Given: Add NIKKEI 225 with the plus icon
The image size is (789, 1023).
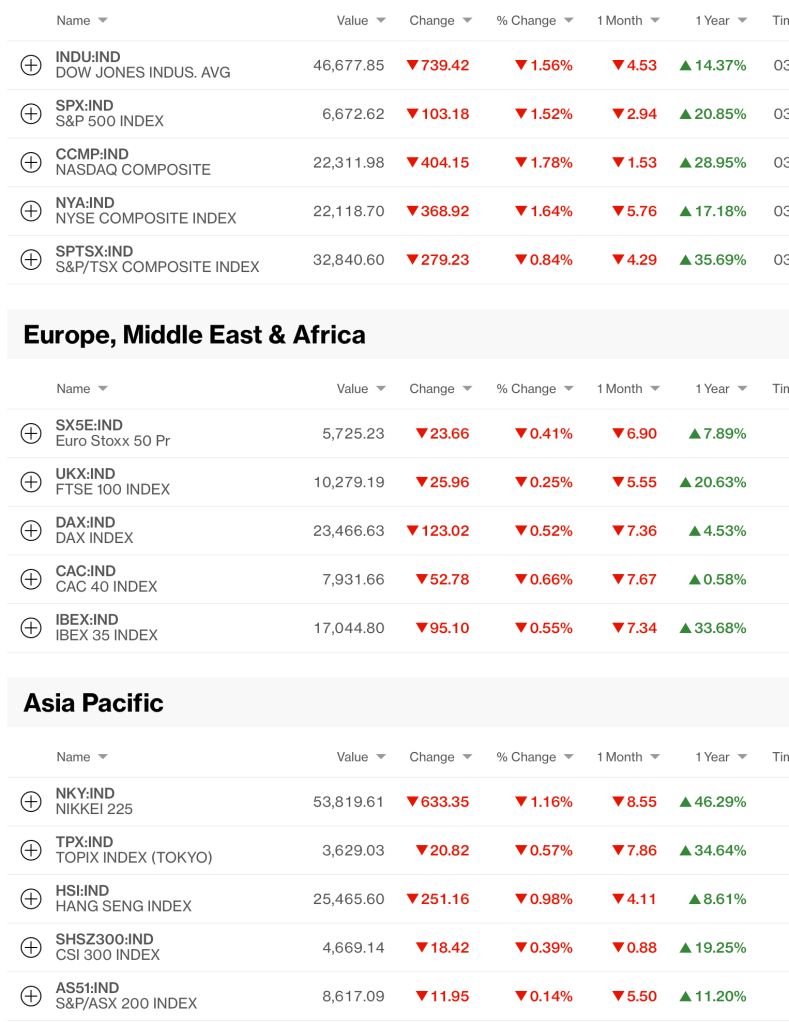Looking at the screenshot, I should pyautogui.click(x=31, y=801).
